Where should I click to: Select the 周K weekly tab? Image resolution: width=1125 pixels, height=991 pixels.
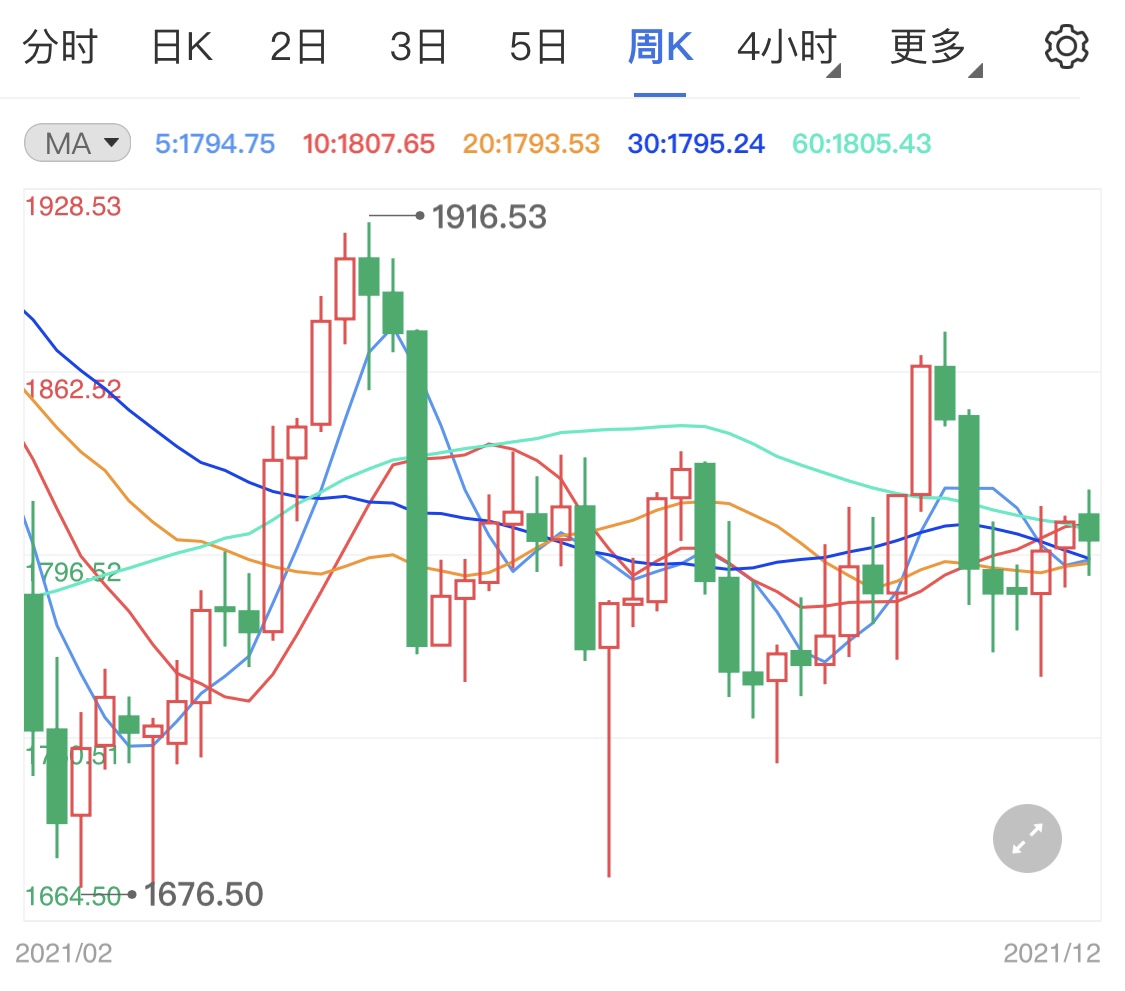(660, 47)
